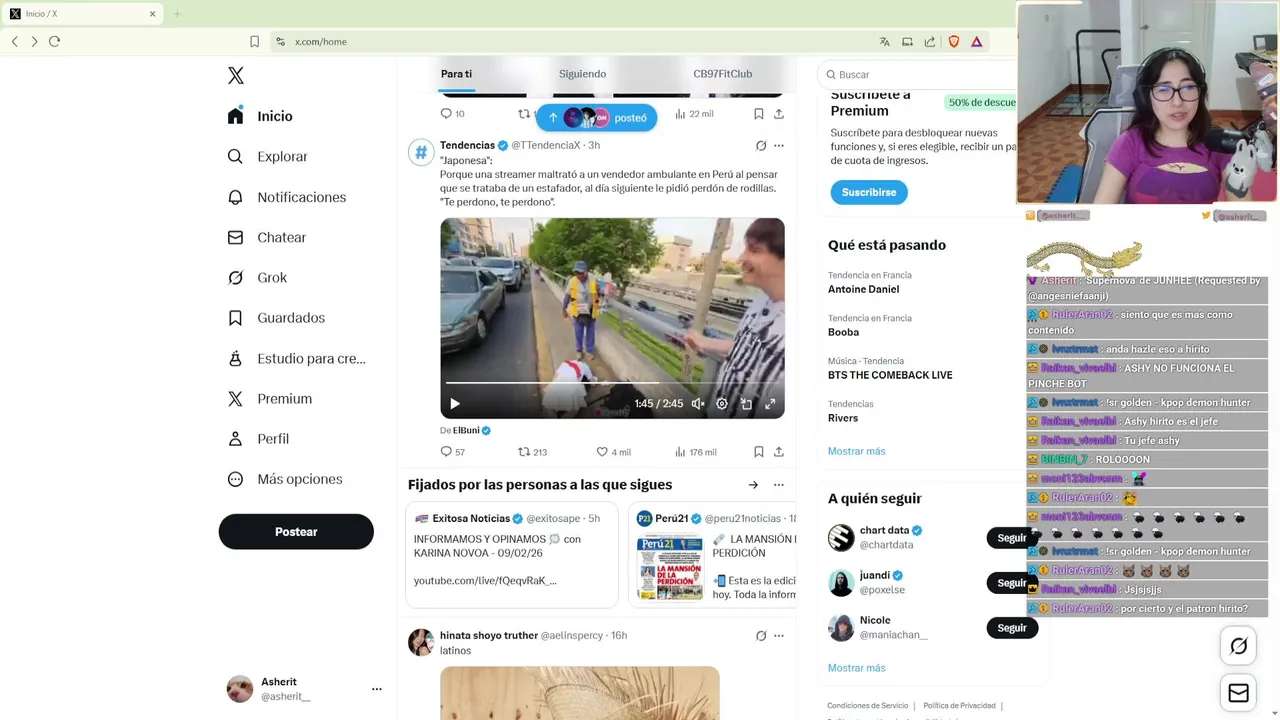Follow juandi account
1280x720 pixels.
point(1012,583)
